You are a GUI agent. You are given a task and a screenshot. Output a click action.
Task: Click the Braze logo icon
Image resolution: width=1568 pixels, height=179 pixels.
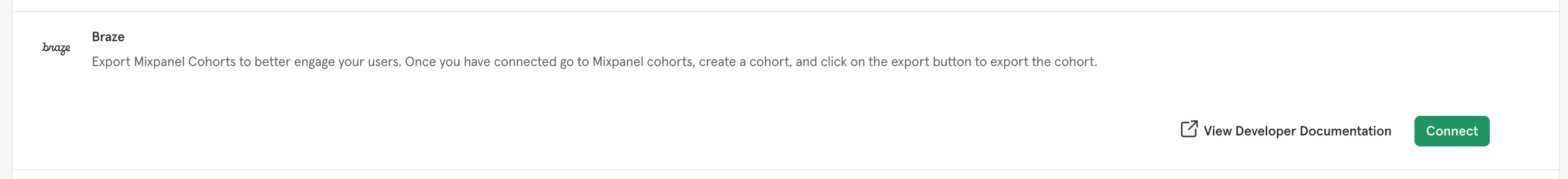point(56,48)
